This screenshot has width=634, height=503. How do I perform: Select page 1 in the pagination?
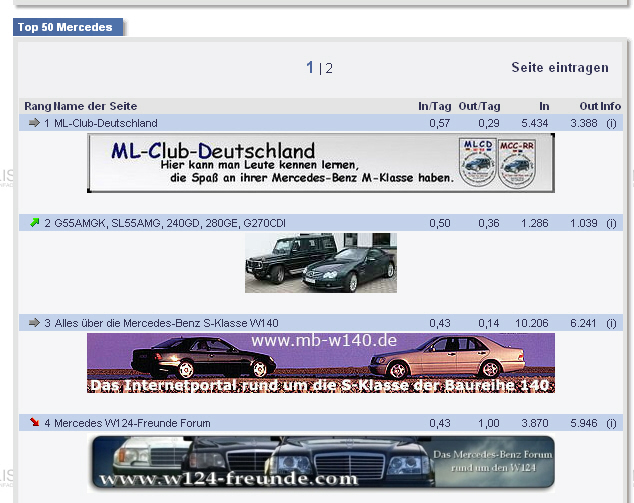point(310,67)
